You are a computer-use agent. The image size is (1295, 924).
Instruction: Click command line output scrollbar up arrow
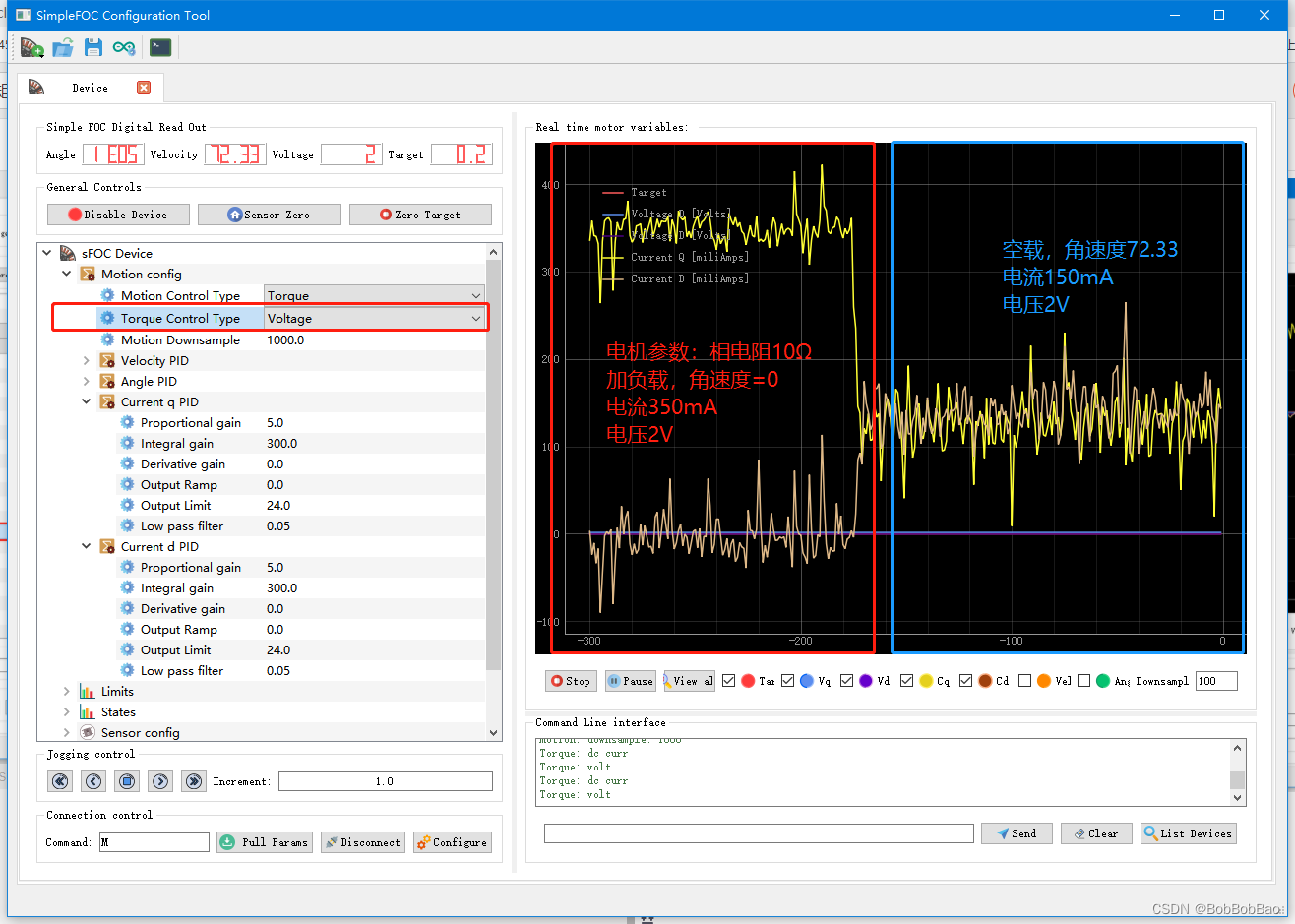click(1238, 748)
